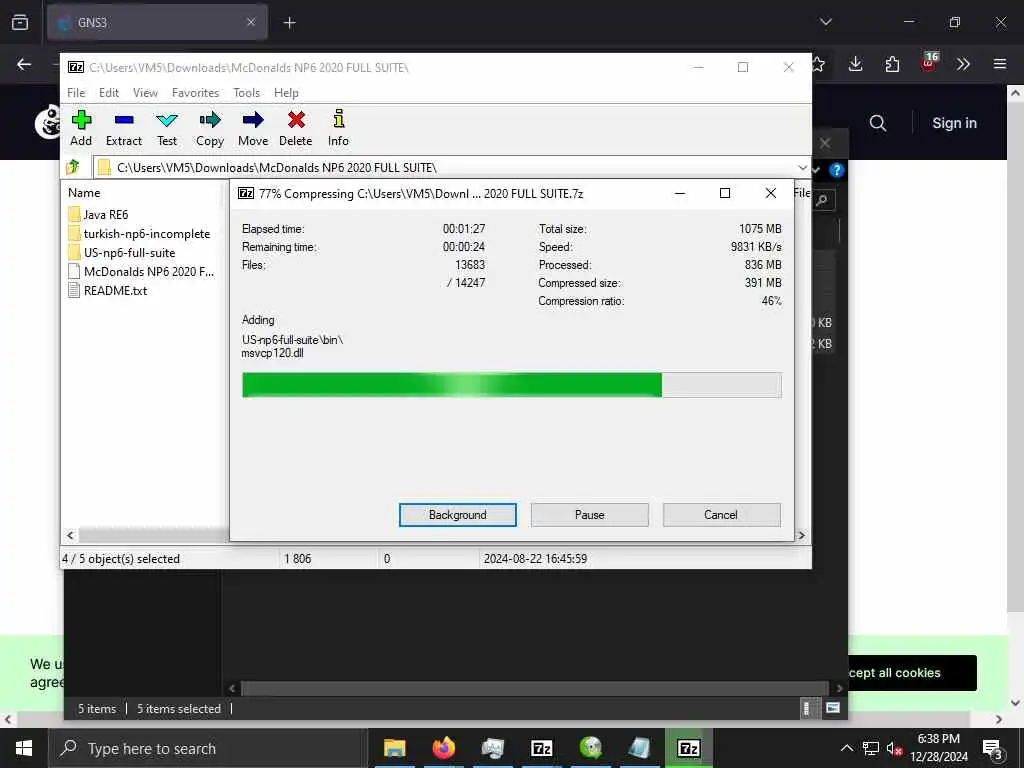Viewport: 1024px width, 768px height.
Task: Click the taskbar search box
Action: pyautogui.click(x=208, y=748)
